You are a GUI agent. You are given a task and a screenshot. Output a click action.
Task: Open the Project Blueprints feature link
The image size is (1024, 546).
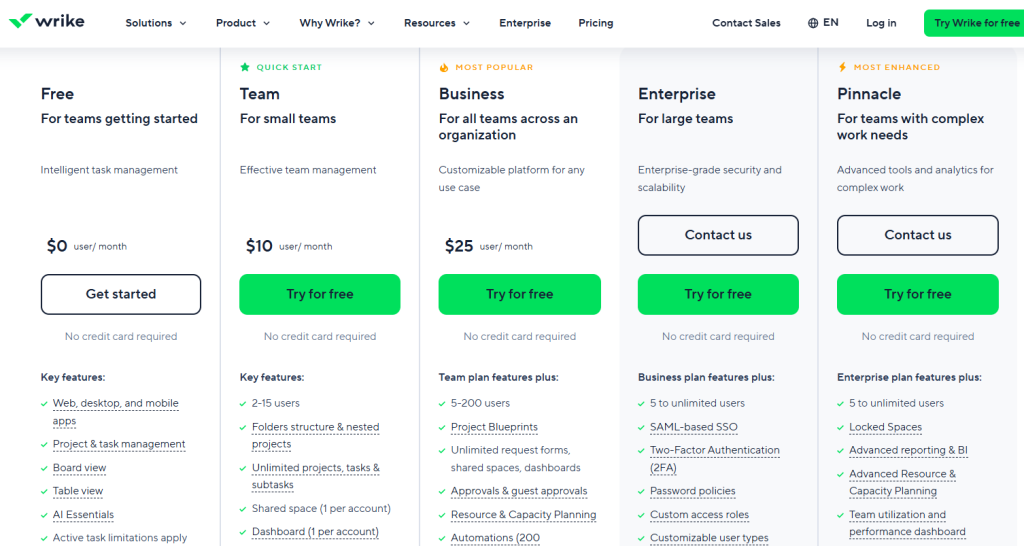click(x=494, y=427)
